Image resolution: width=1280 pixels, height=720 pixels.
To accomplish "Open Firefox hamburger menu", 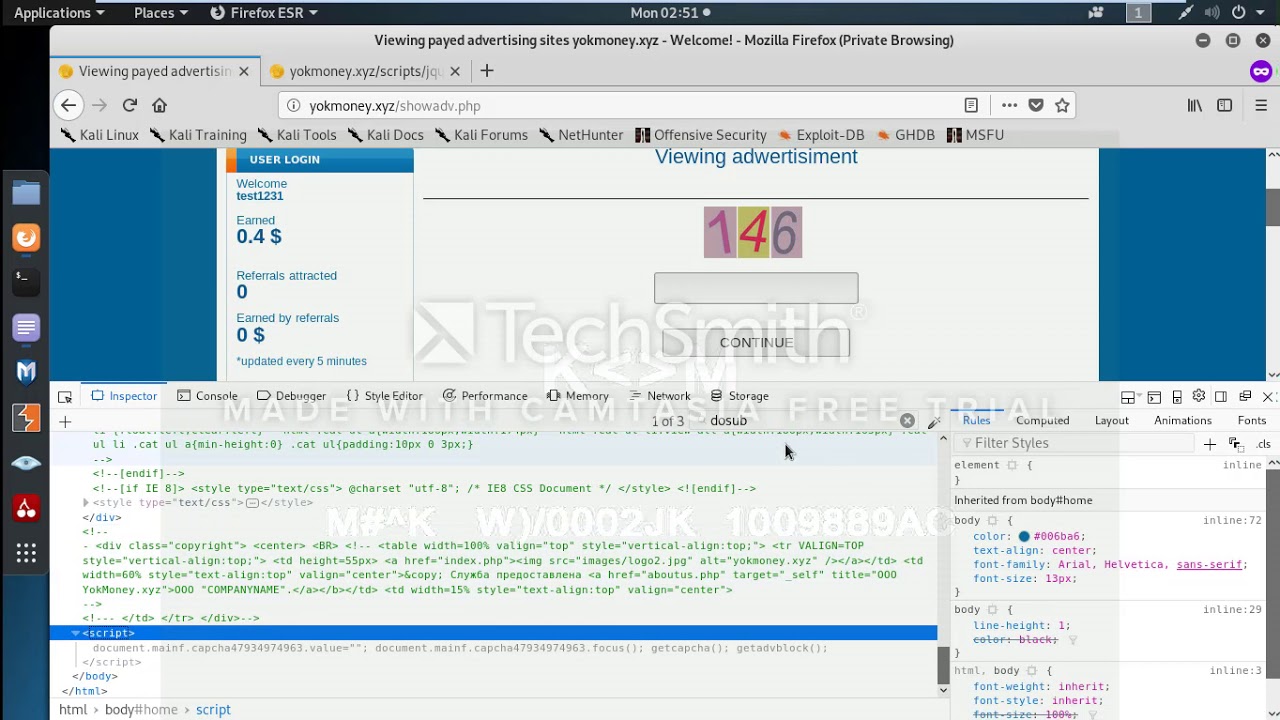I will 1261,105.
